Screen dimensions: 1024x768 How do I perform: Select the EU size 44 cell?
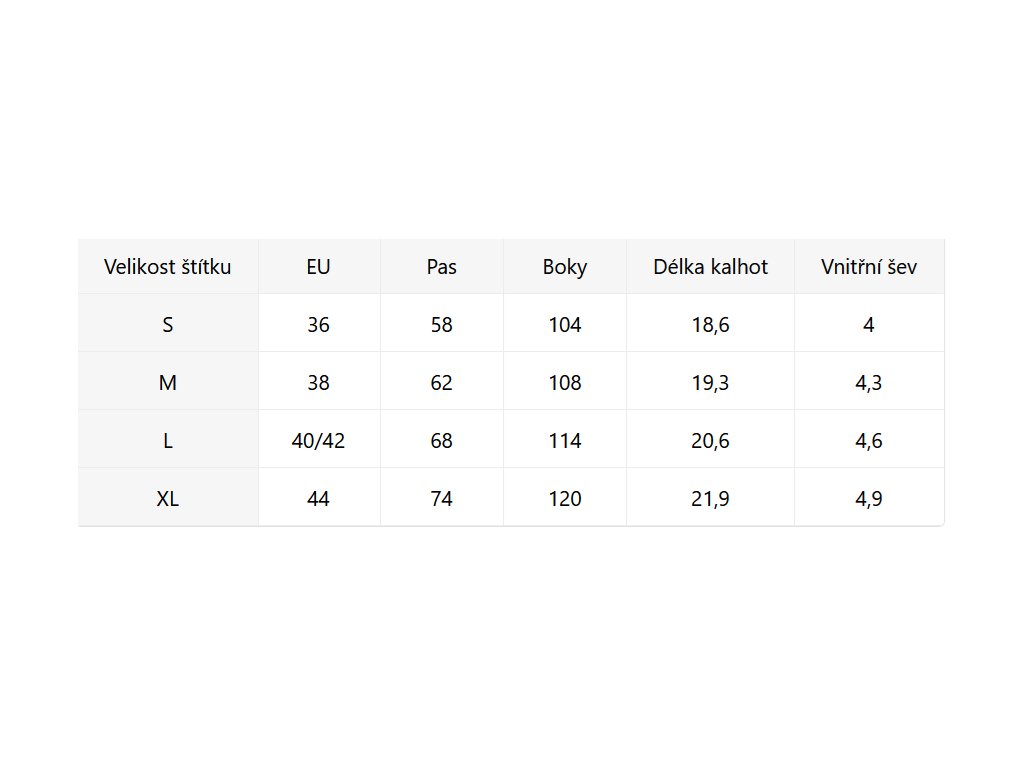(x=318, y=499)
